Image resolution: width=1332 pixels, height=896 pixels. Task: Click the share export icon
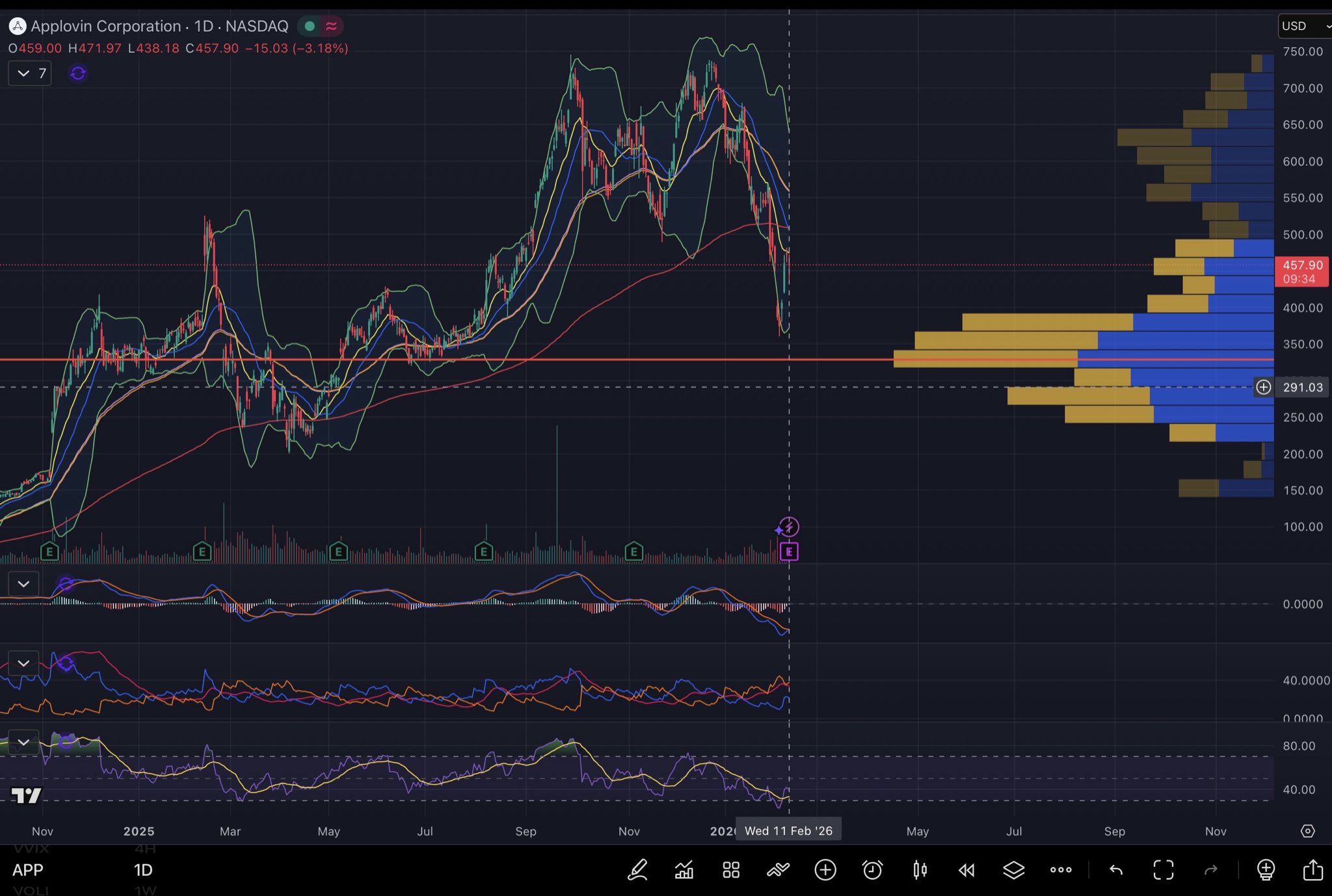coord(1312,869)
